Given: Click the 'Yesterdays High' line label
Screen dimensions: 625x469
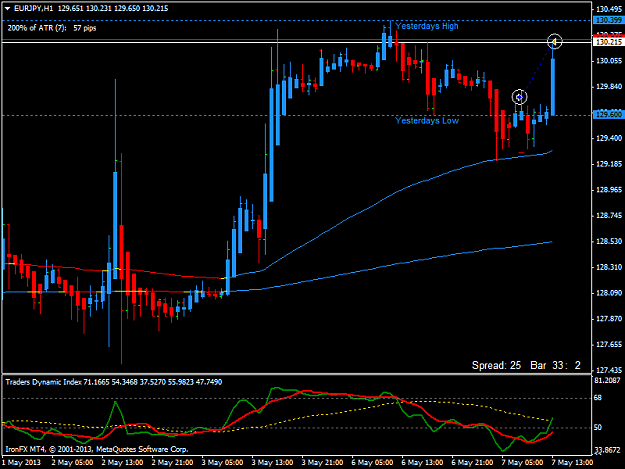Looking at the screenshot, I should click(426, 26).
